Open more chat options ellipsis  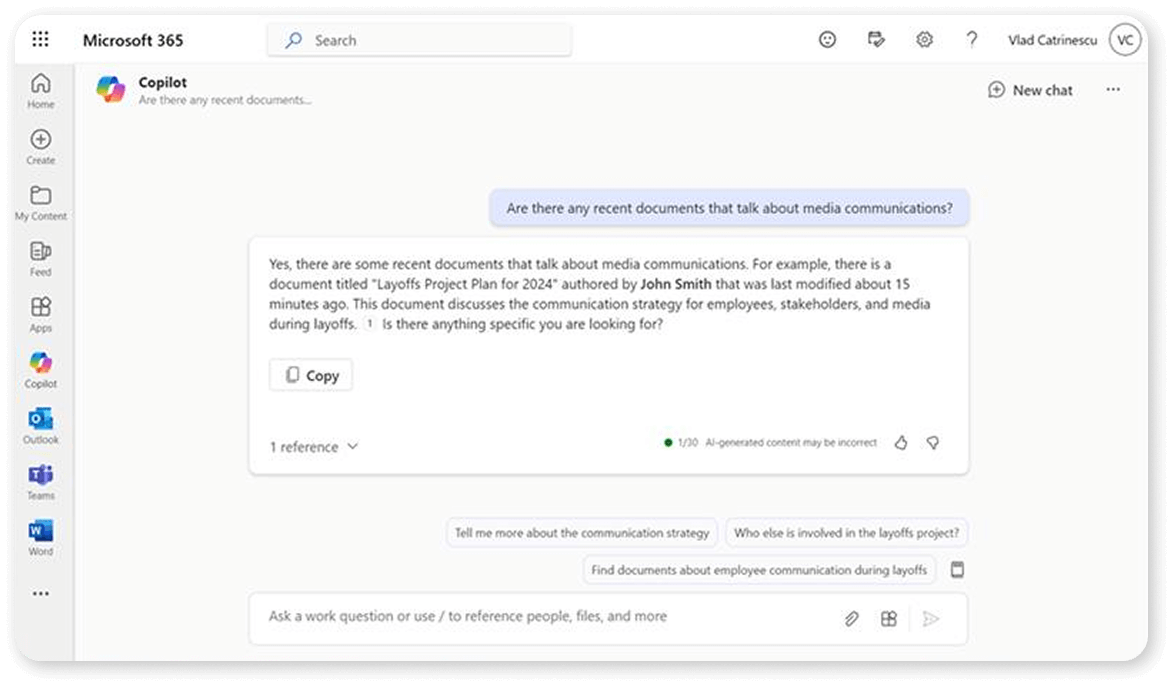point(1113,90)
